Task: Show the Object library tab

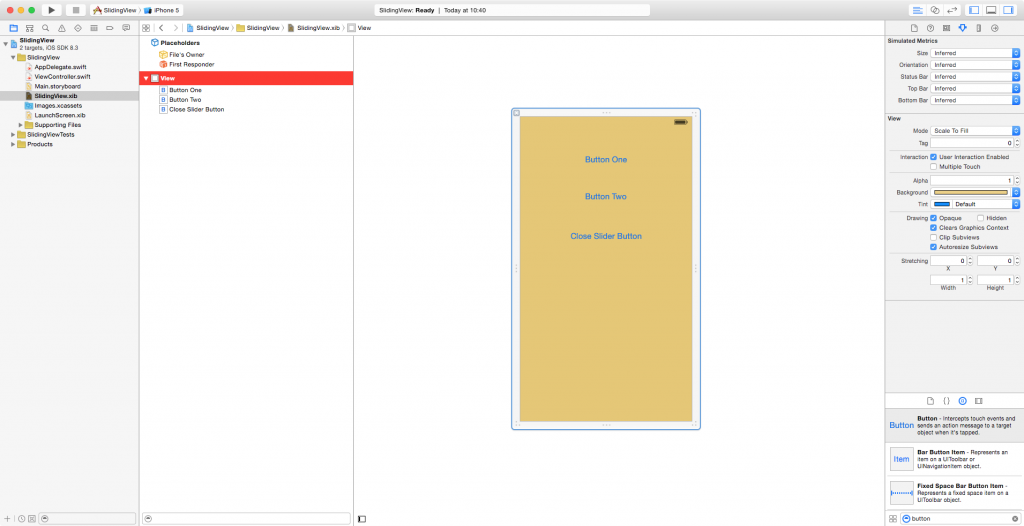Action: 962,401
